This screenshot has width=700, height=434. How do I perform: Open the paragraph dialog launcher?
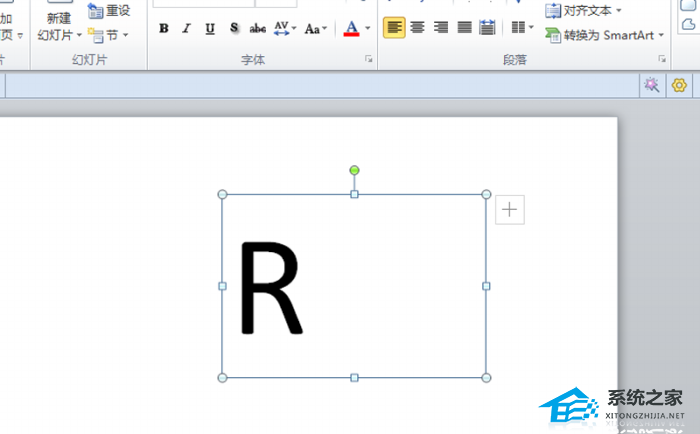(662, 60)
